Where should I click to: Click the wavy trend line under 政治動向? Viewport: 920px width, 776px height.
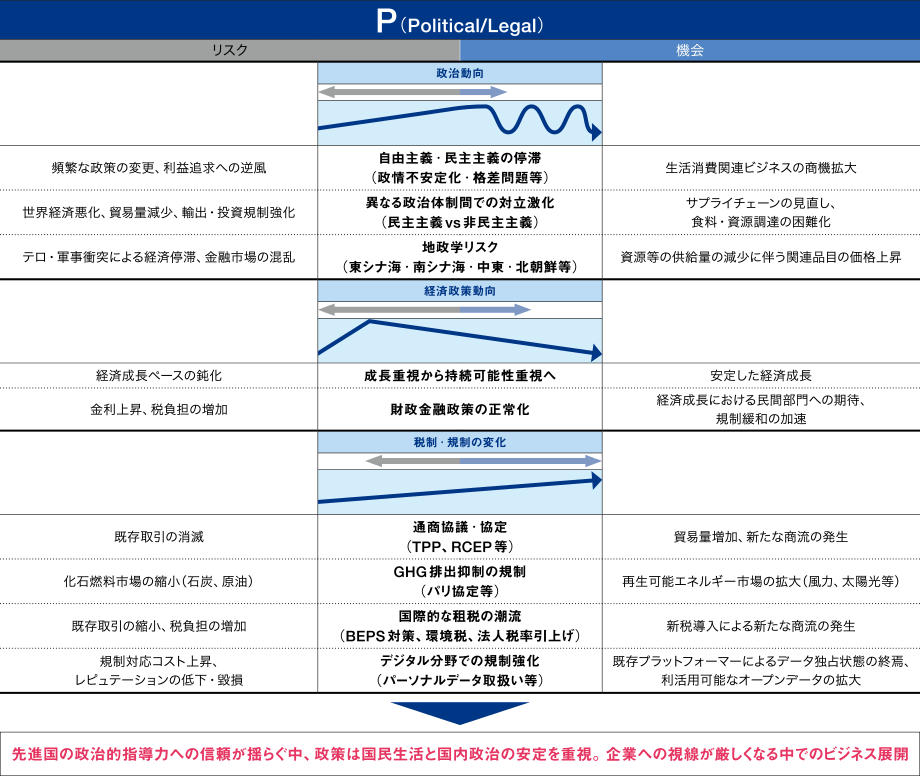click(x=460, y=122)
